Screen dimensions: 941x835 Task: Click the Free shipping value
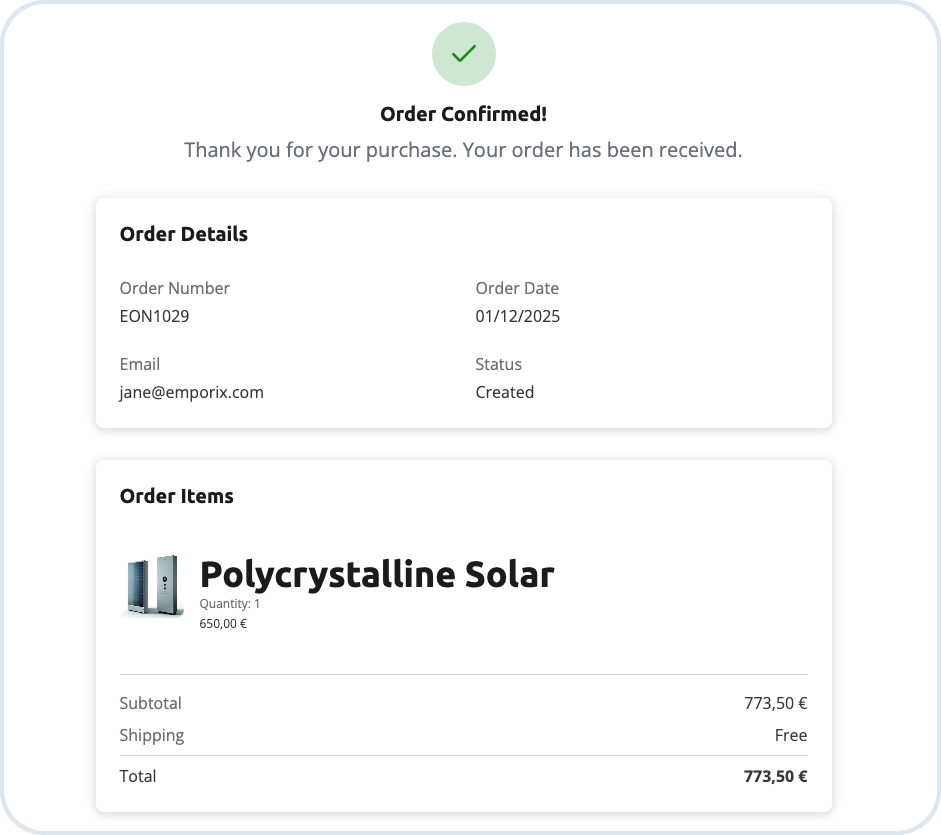(790, 735)
